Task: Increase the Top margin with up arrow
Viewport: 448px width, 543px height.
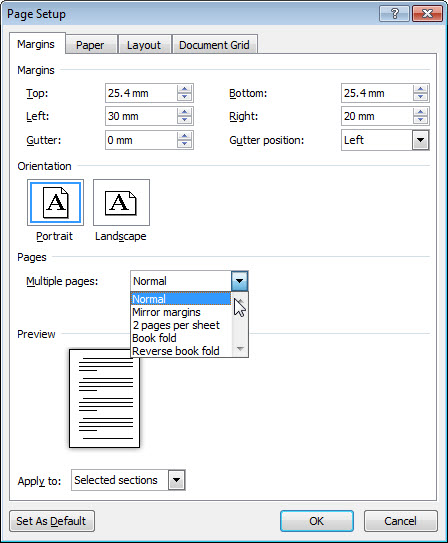Action: (185, 89)
